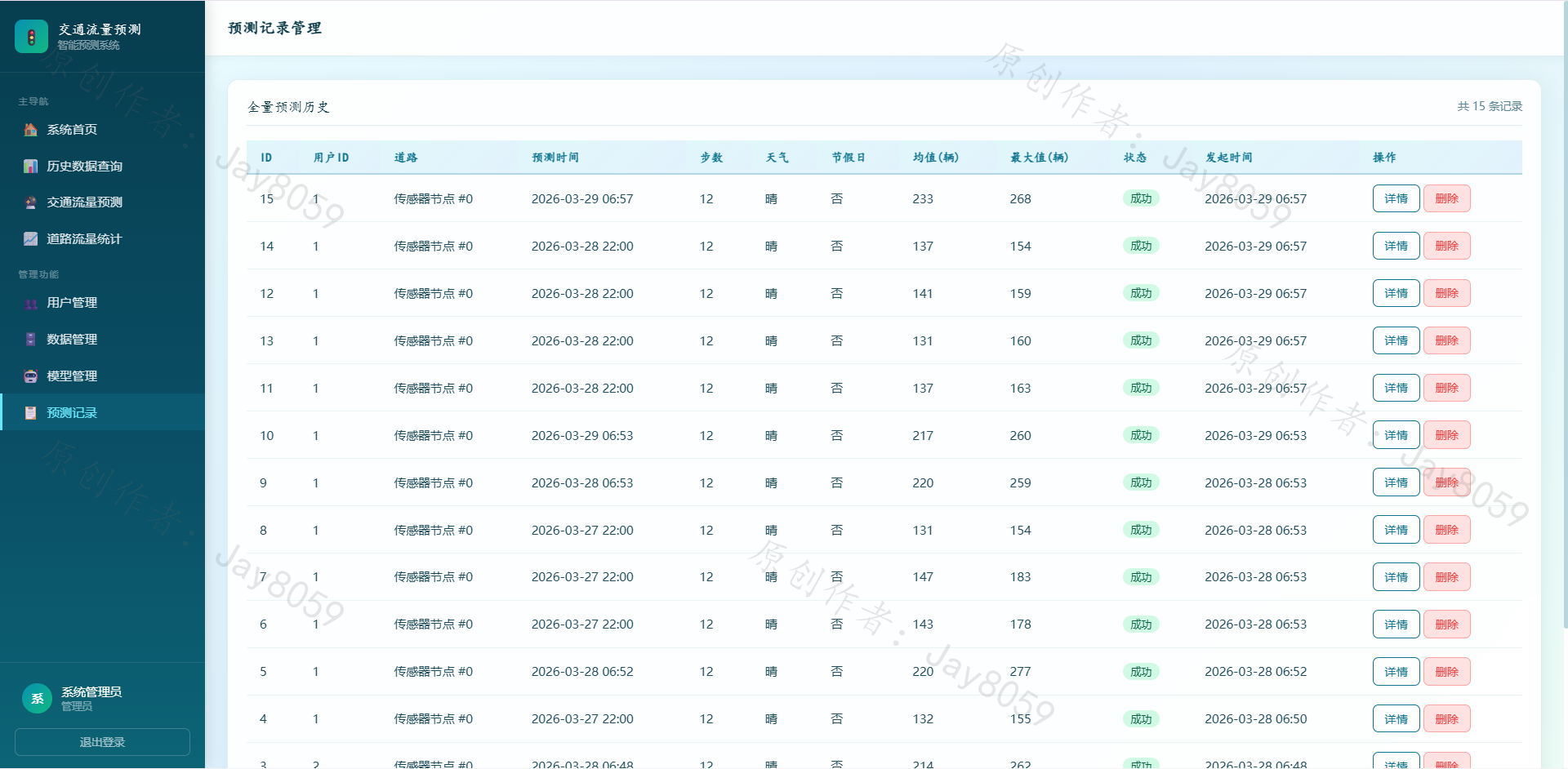Click the clipboard icon beside 预测记录
Viewport: 1568px width, 769px height.
[30, 413]
